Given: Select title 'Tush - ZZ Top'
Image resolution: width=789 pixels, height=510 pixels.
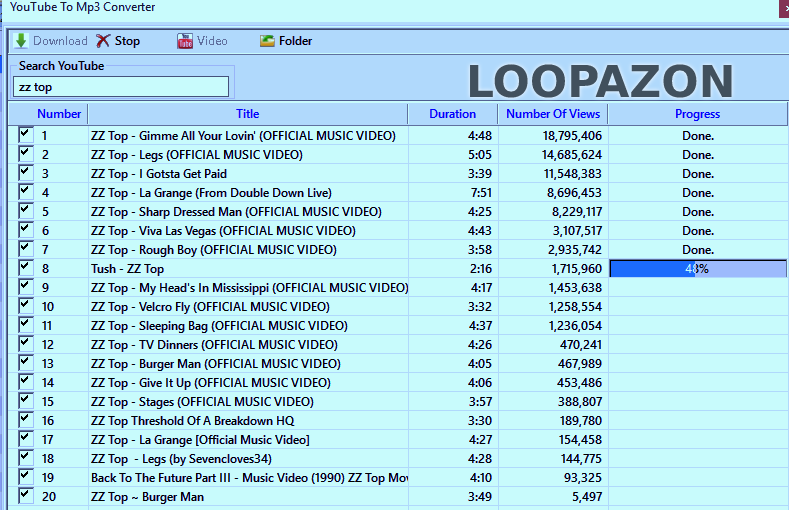Looking at the screenshot, I should point(127,269).
